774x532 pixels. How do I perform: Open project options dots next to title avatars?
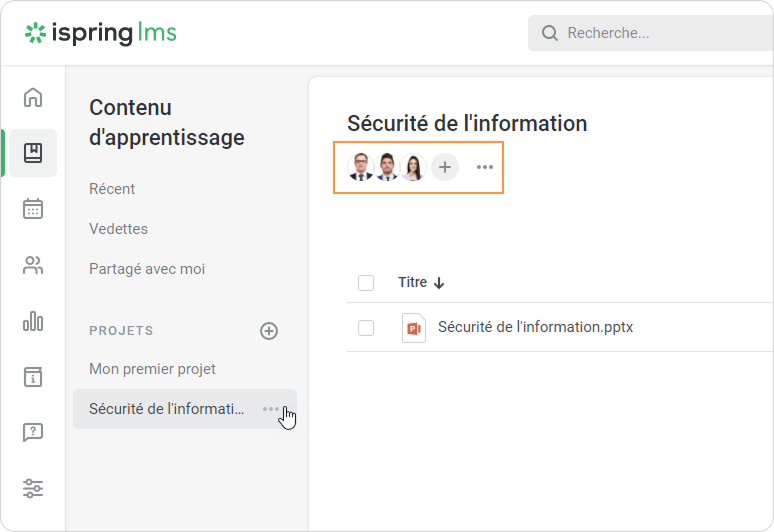pos(485,167)
